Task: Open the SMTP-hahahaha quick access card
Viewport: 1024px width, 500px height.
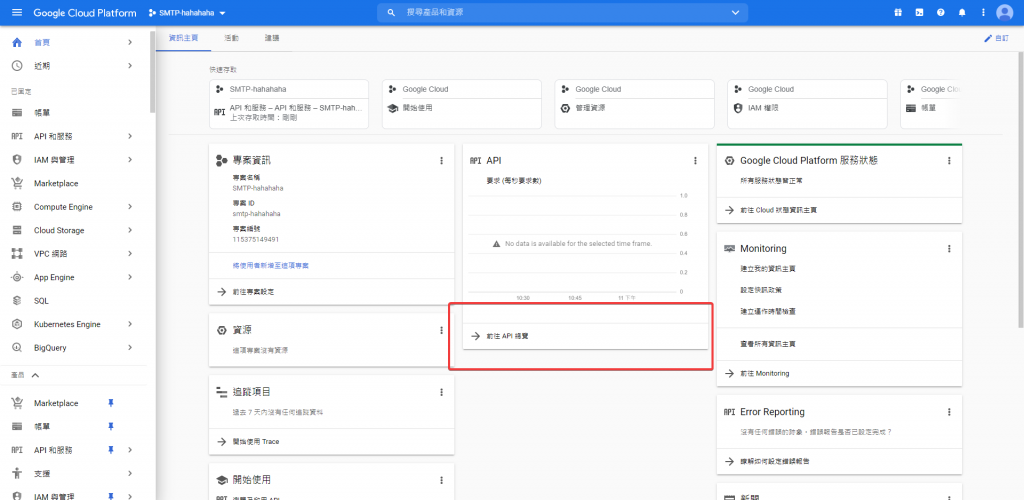Action: [x=289, y=104]
